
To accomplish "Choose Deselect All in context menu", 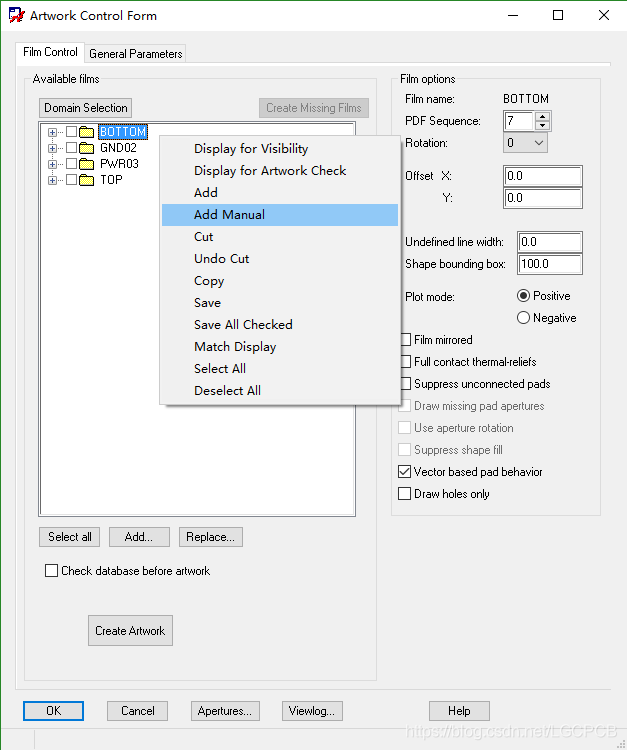I will (x=280, y=391).
